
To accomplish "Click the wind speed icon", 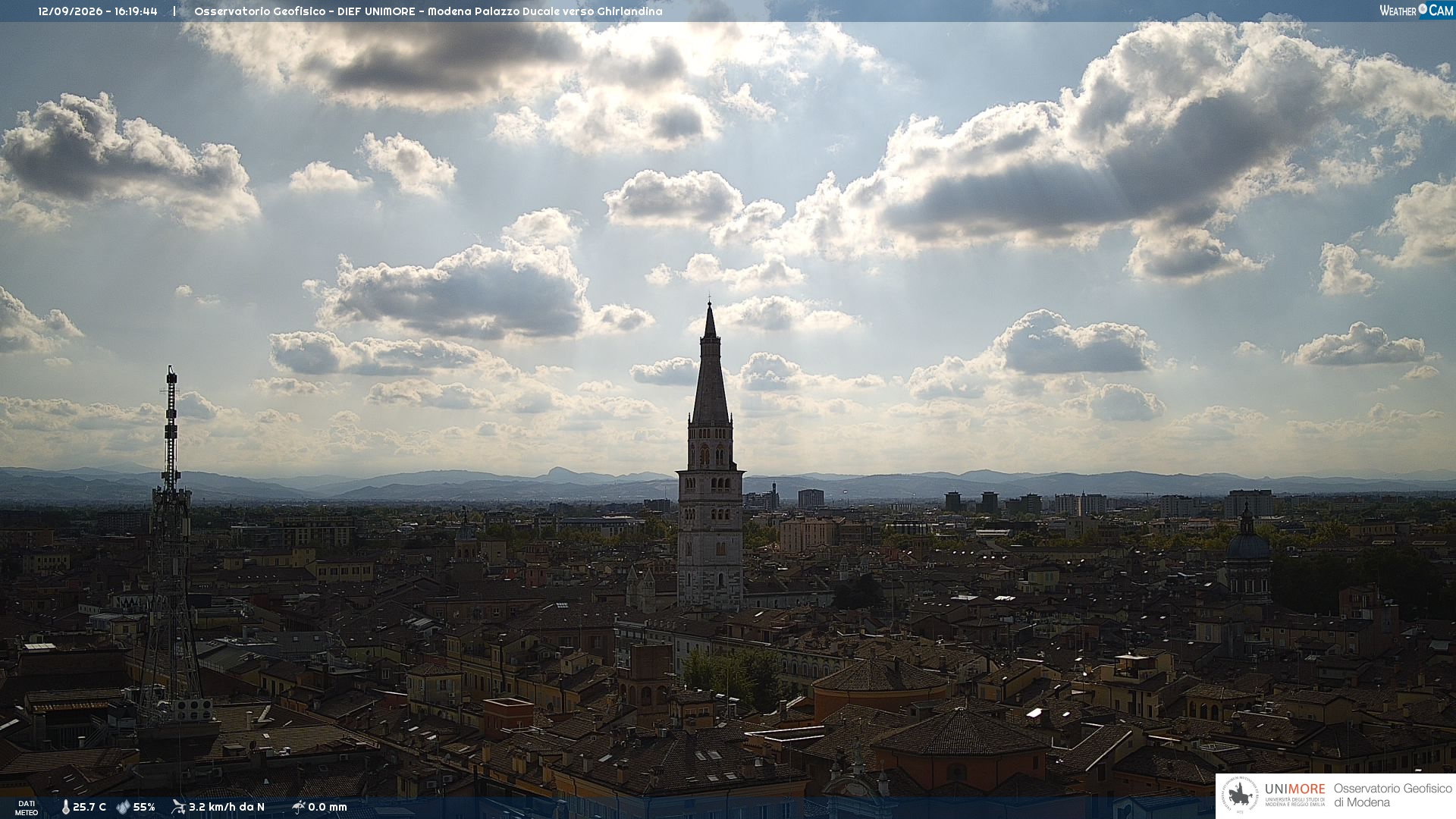I will tap(178, 807).
